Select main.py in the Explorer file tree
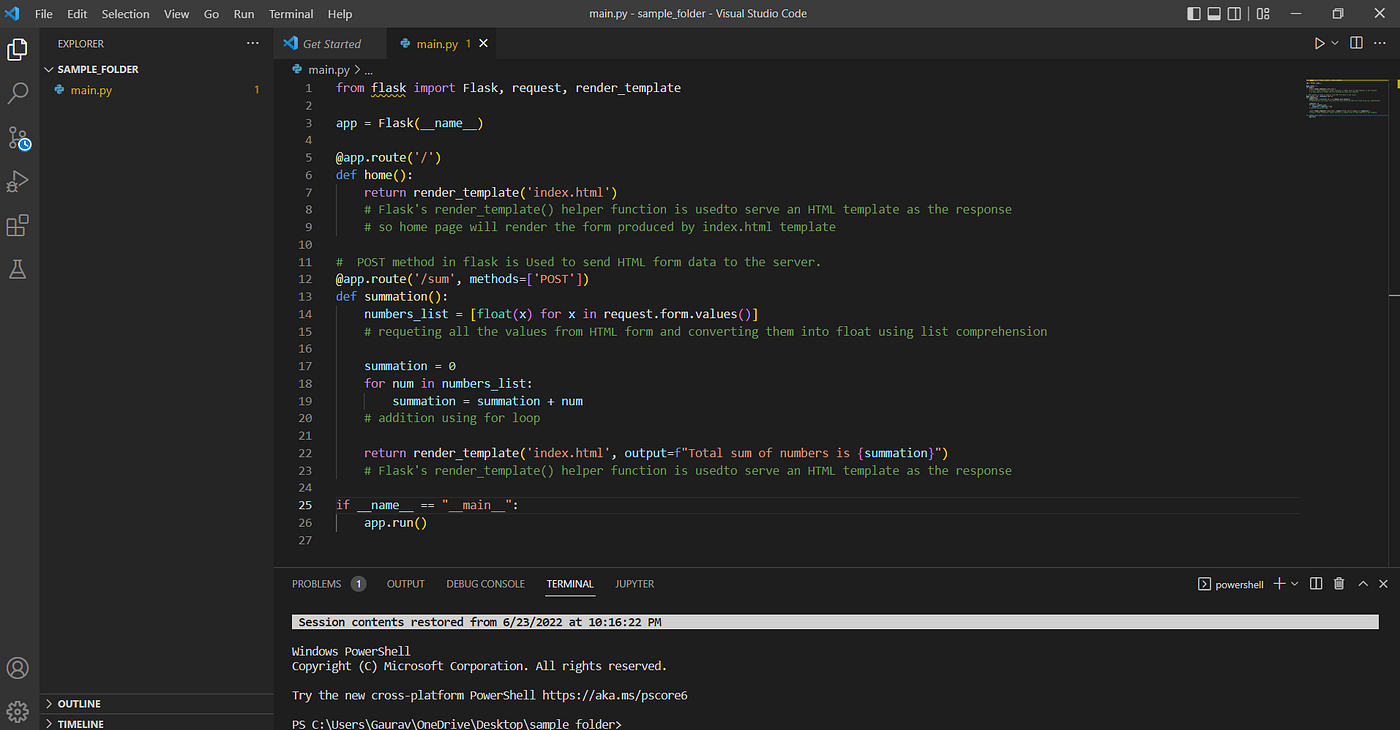 (91, 90)
